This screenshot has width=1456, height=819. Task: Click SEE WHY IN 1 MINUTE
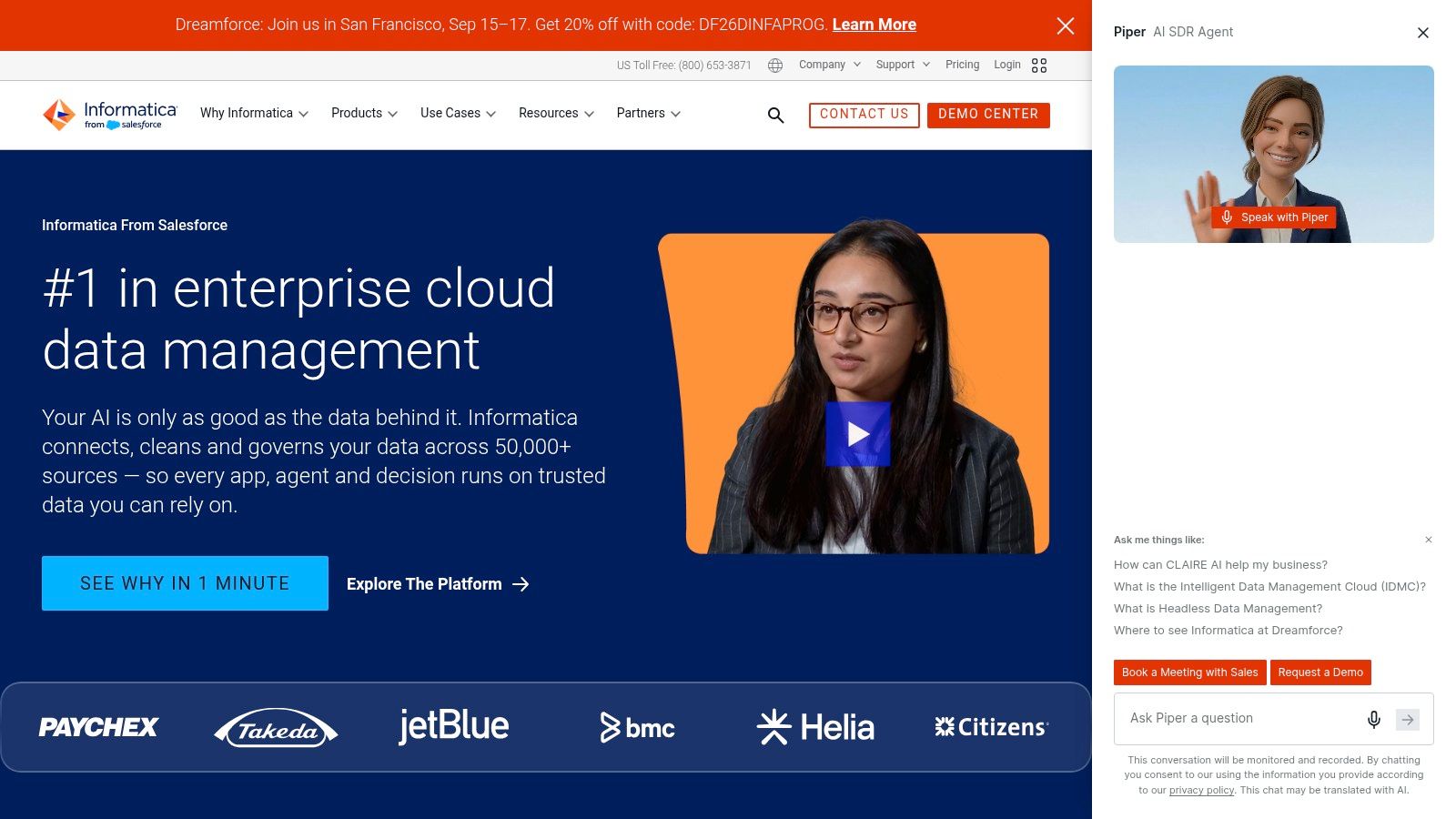click(185, 583)
